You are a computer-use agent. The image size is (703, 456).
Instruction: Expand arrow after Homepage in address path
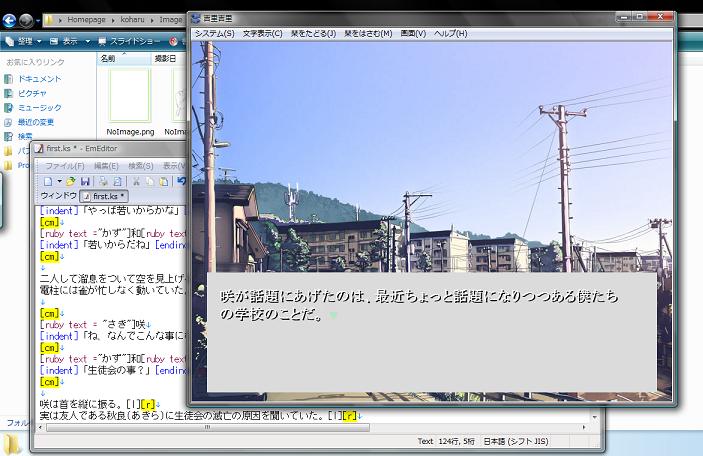tap(113, 20)
